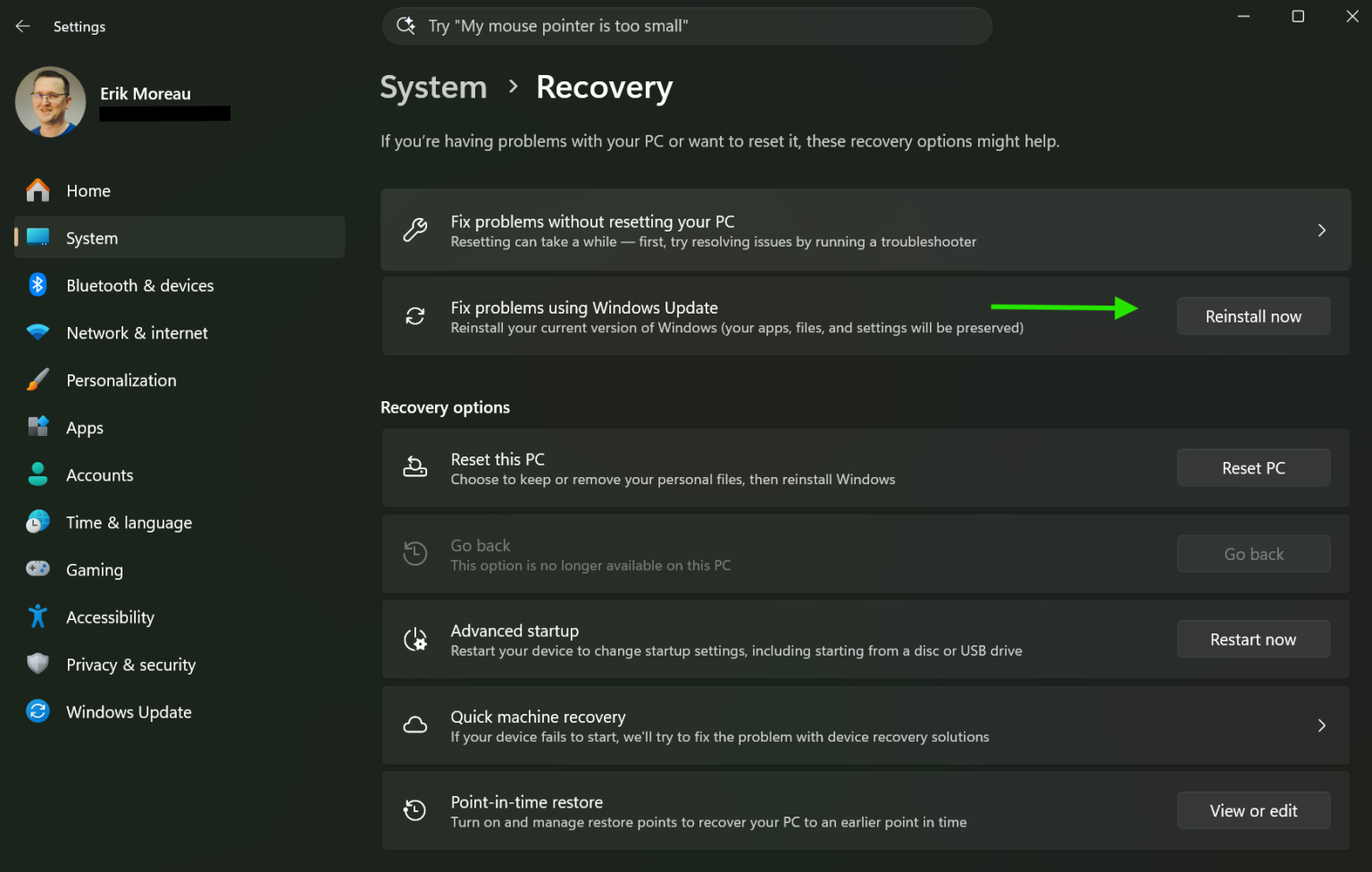Select the Apps label in sidebar

(85, 428)
